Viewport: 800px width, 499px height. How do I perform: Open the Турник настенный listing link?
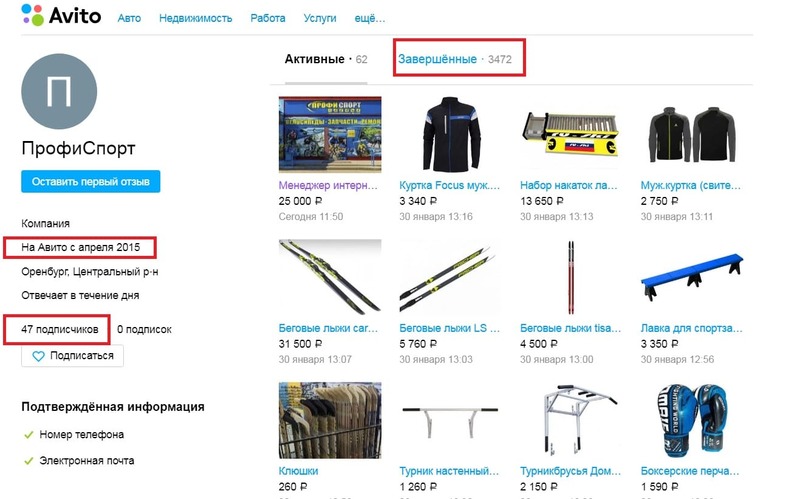(x=449, y=471)
